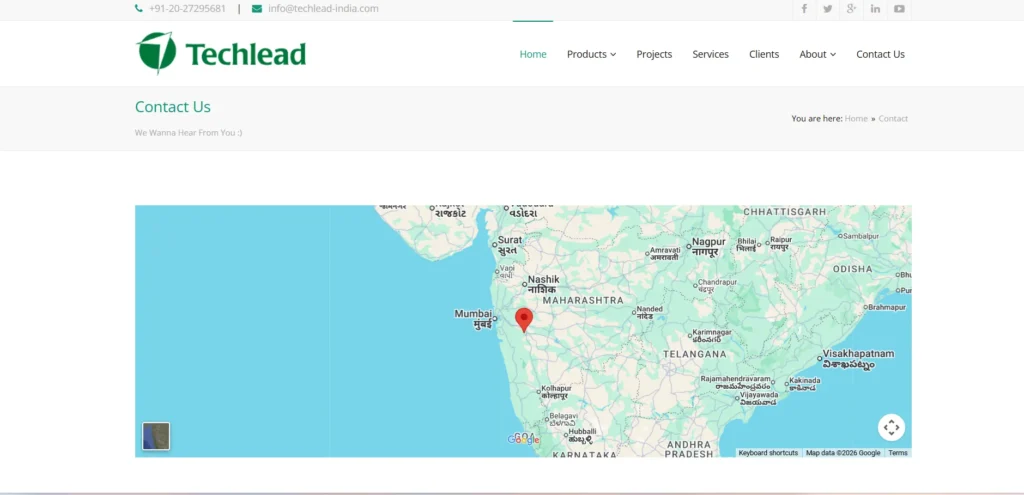Open the Twitter social icon
Image resolution: width=1024 pixels, height=495 pixels.
tap(827, 9)
